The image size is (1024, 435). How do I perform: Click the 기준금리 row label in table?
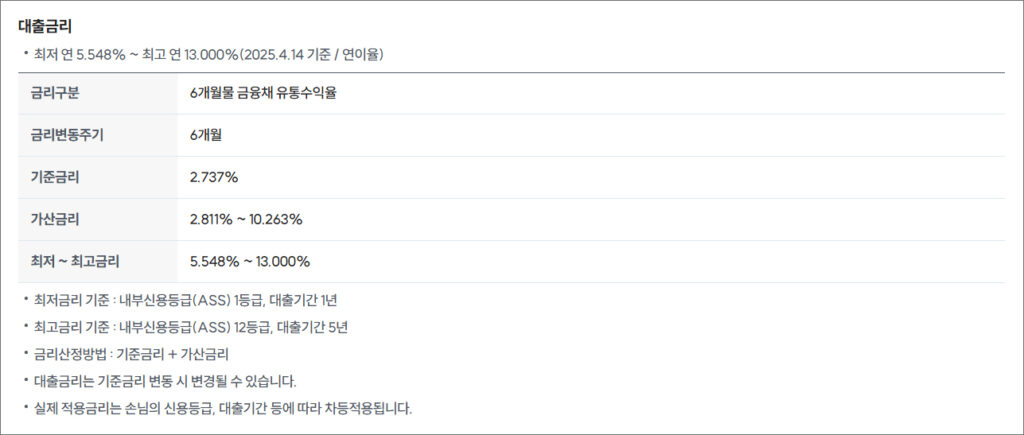click(x=55, y=177)
